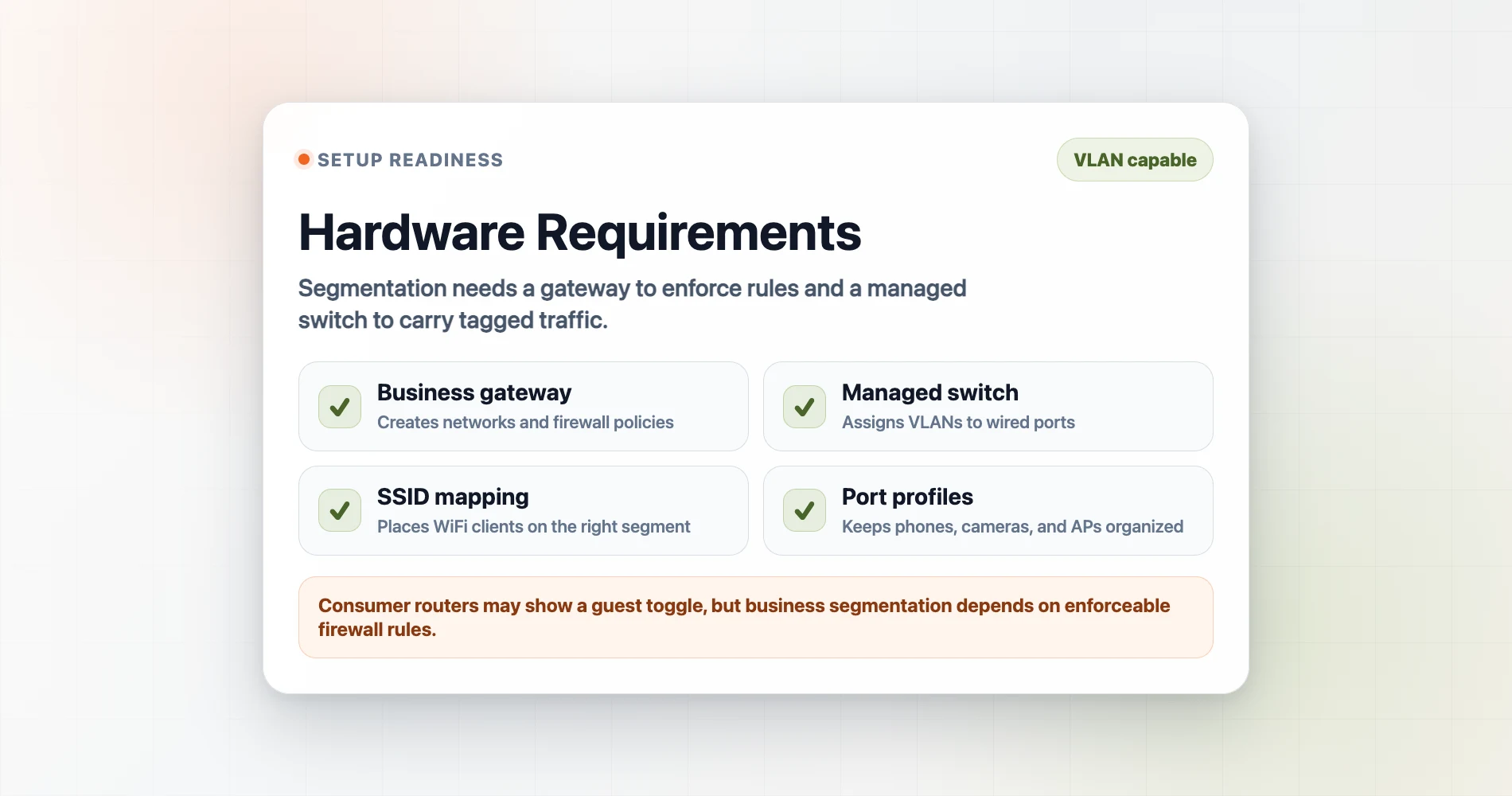Screen dimensions: 1512x796
Task: Click 'Assigns VLANs to wired ports' text
Action: click(958, 423)
